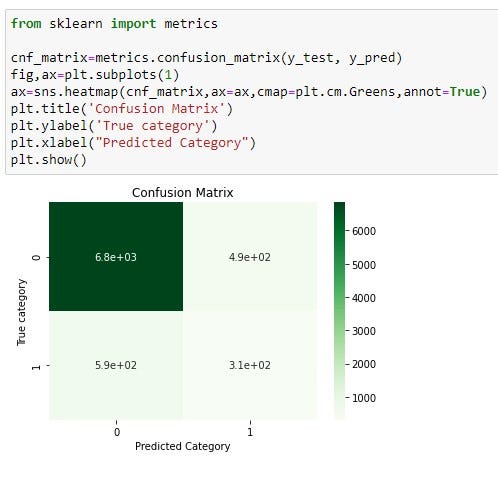Click the heatmap cell showing 3.1e+02

250,365
